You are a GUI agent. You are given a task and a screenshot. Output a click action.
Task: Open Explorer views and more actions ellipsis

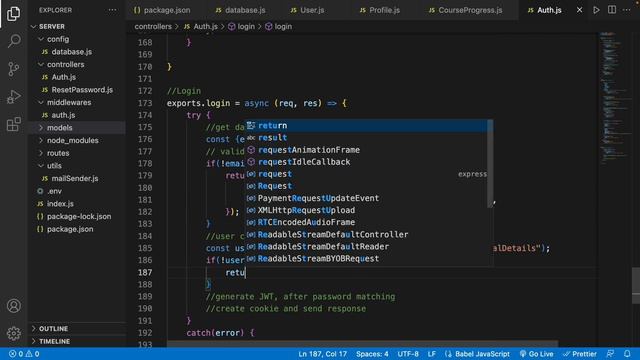[112, 10]
